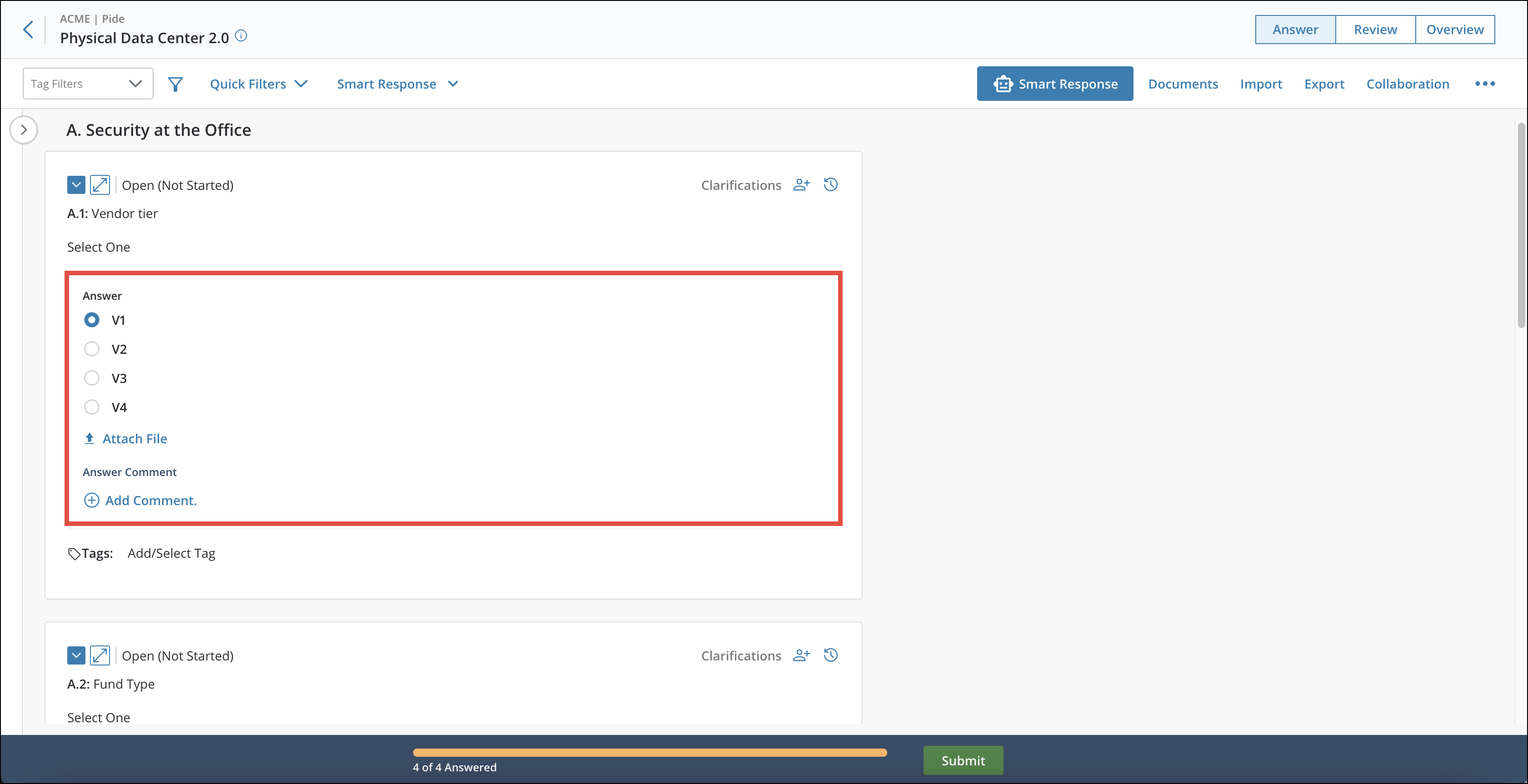1528x784 pixels.
Task: Switch to the Review tab
Action: [1374, 29]
